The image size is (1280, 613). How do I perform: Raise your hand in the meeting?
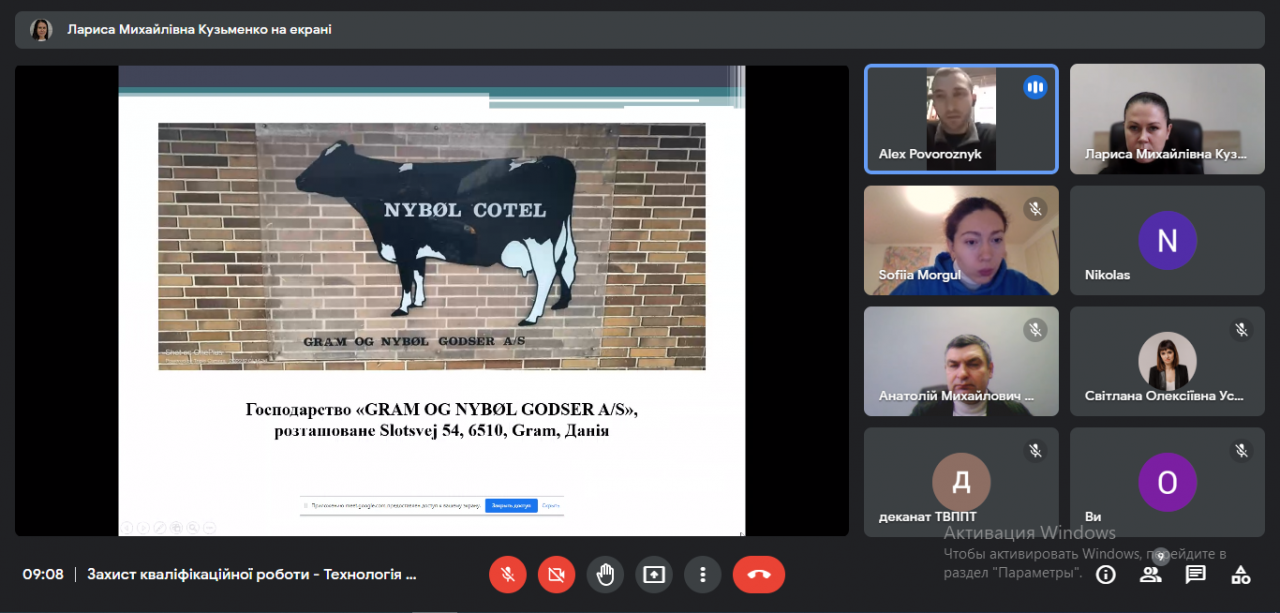click(x=605, y=574)
